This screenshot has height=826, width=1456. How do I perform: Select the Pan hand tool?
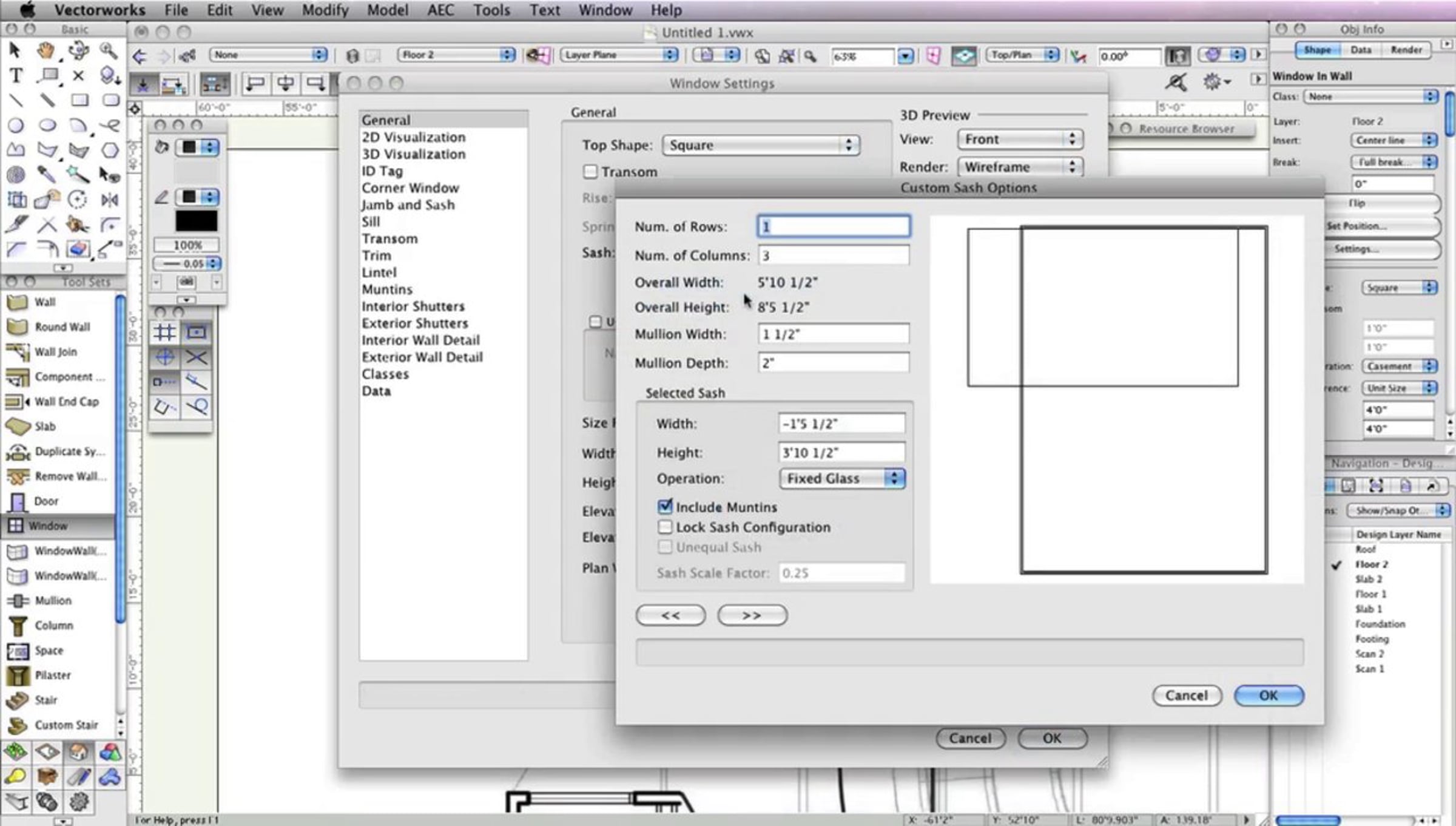(x=46, y=50)
